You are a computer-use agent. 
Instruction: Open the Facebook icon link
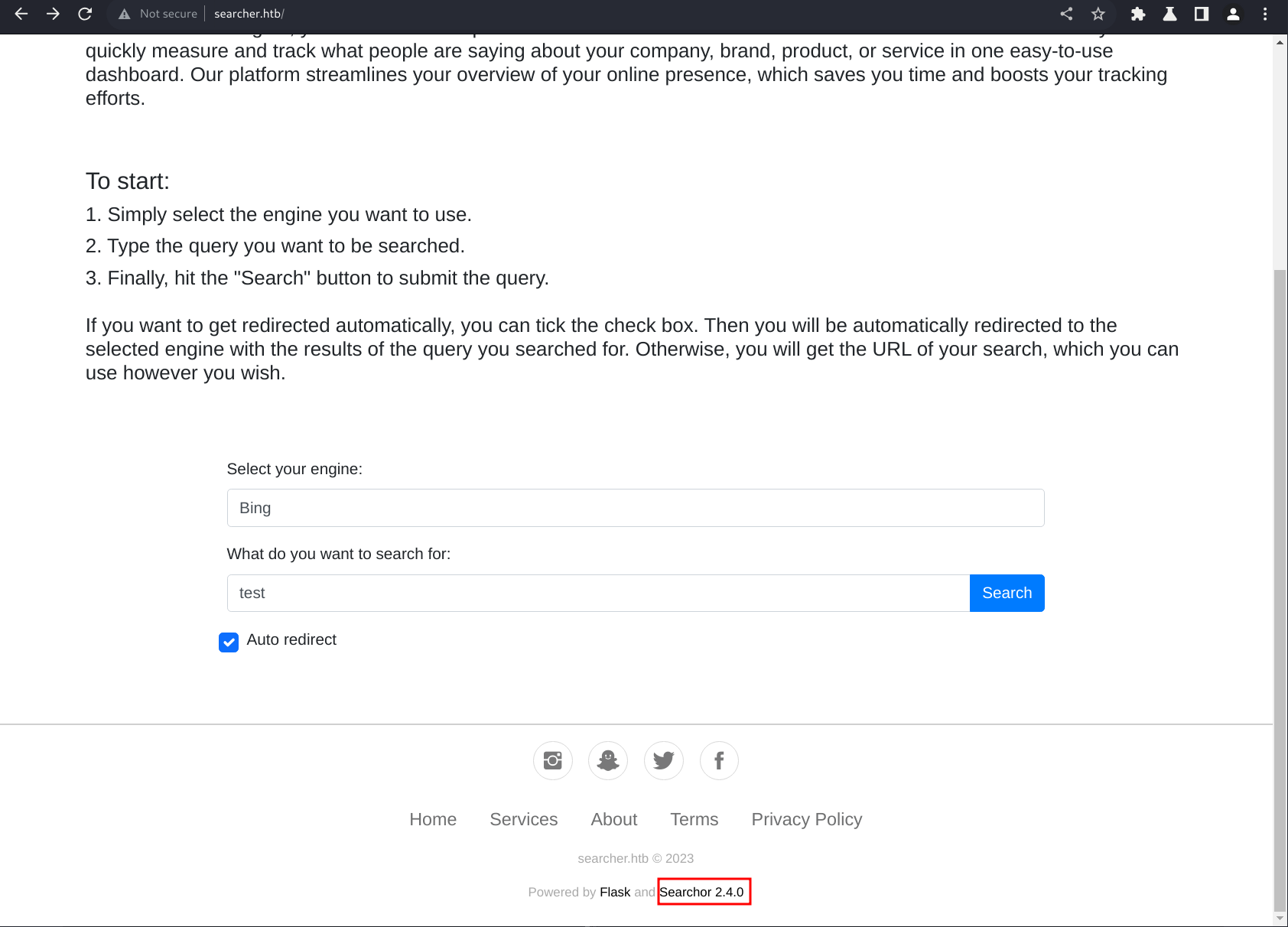pos(719,760)
